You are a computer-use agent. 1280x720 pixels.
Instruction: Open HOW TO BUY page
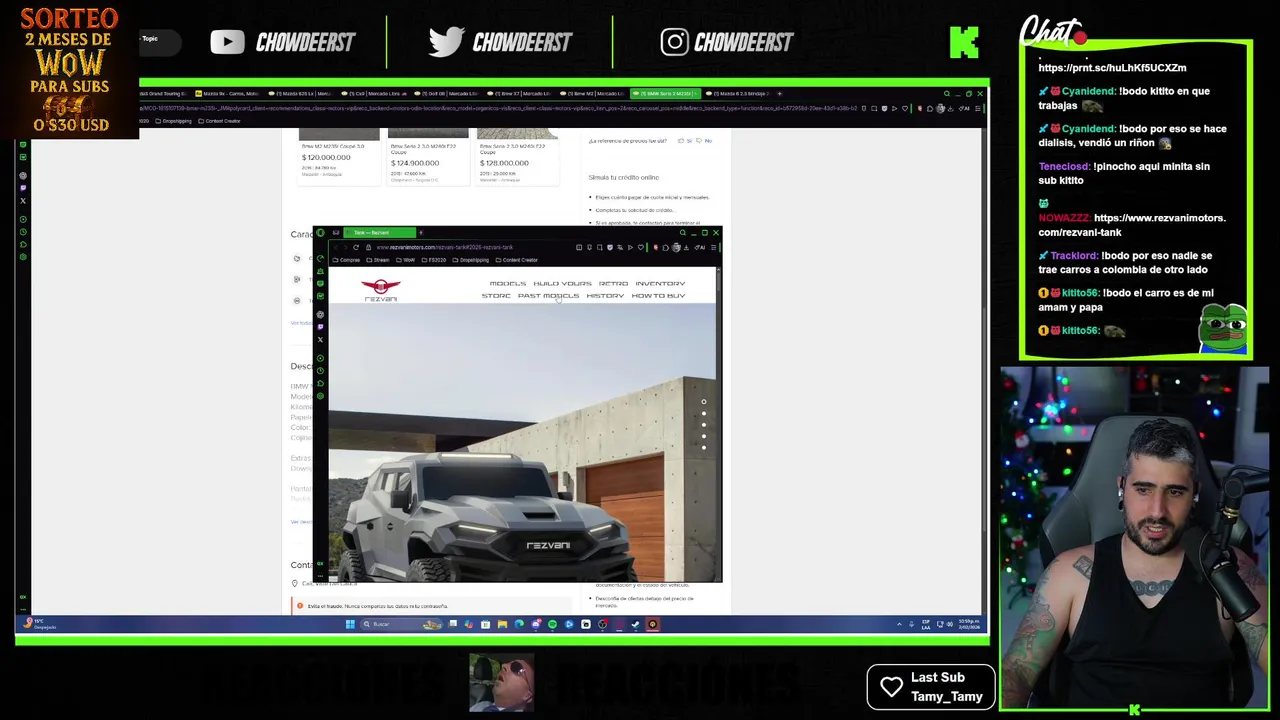pyautogui.click(x=658, y=296)
